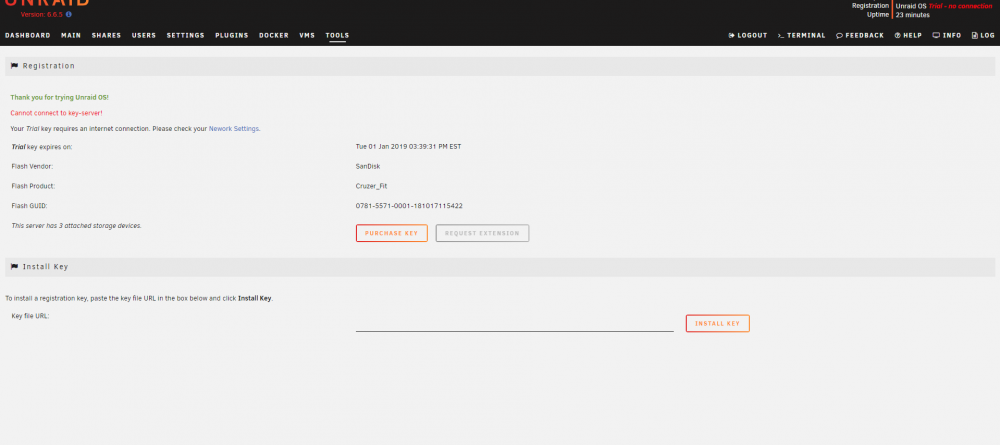The image size is (1000, 445).
Task: Click 'Cannot connect to key-server!' message
Action: [56, 113]
